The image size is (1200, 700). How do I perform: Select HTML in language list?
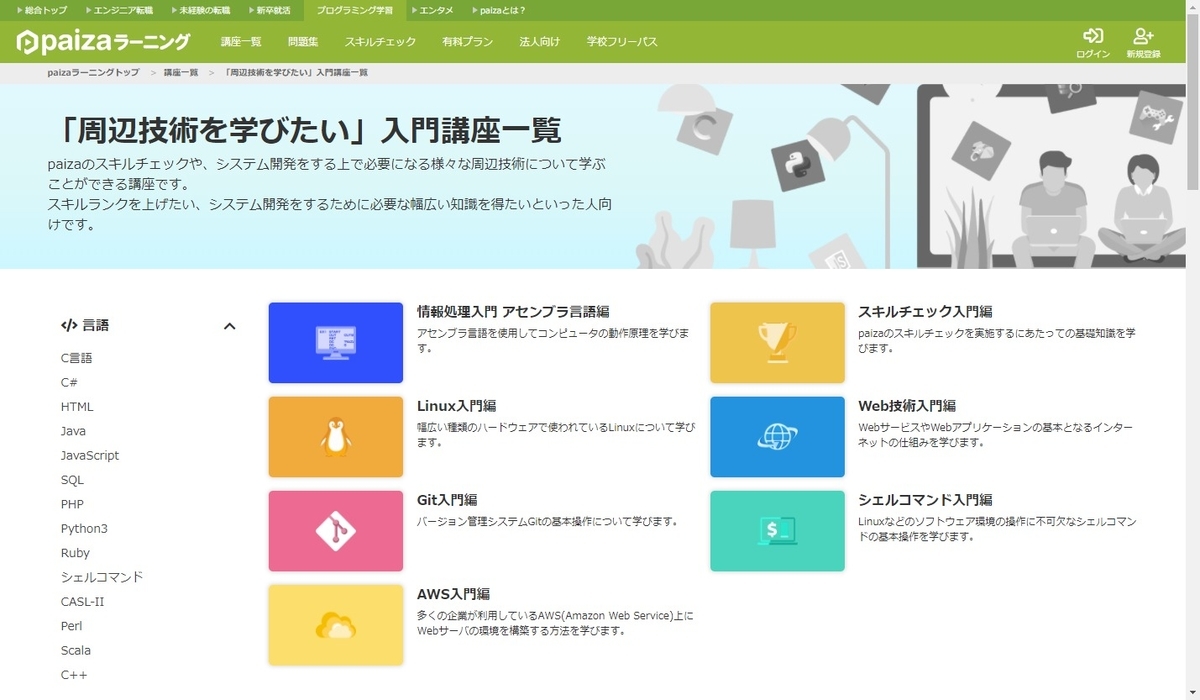click(x=77, y=407)
